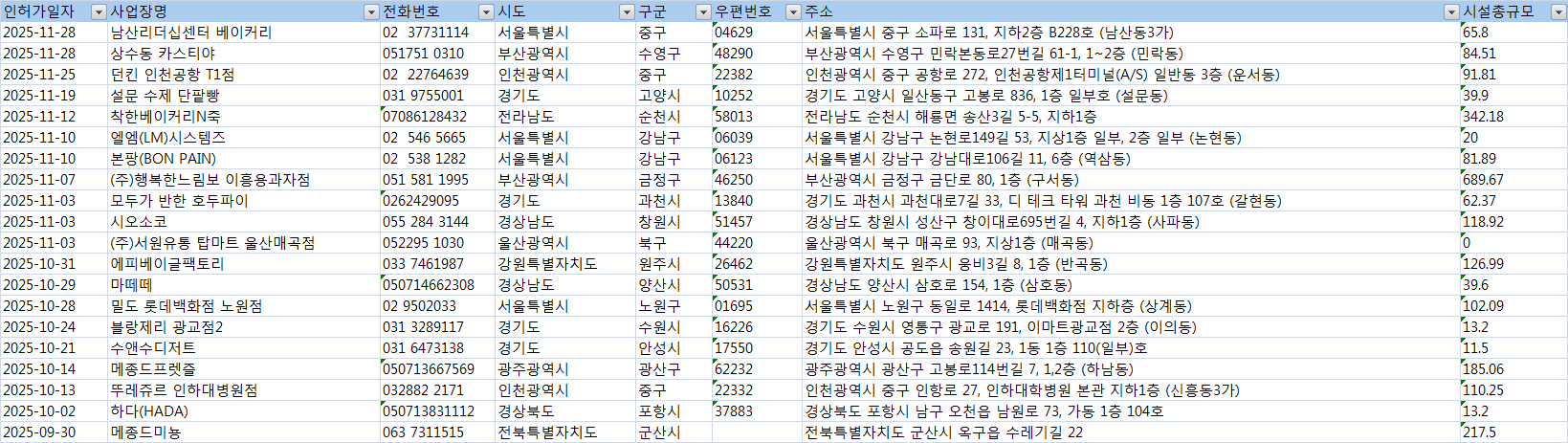This screenshot has height=443, width=1568.
Task: Select facility size value 689.67
Action: coord(1513,180)
